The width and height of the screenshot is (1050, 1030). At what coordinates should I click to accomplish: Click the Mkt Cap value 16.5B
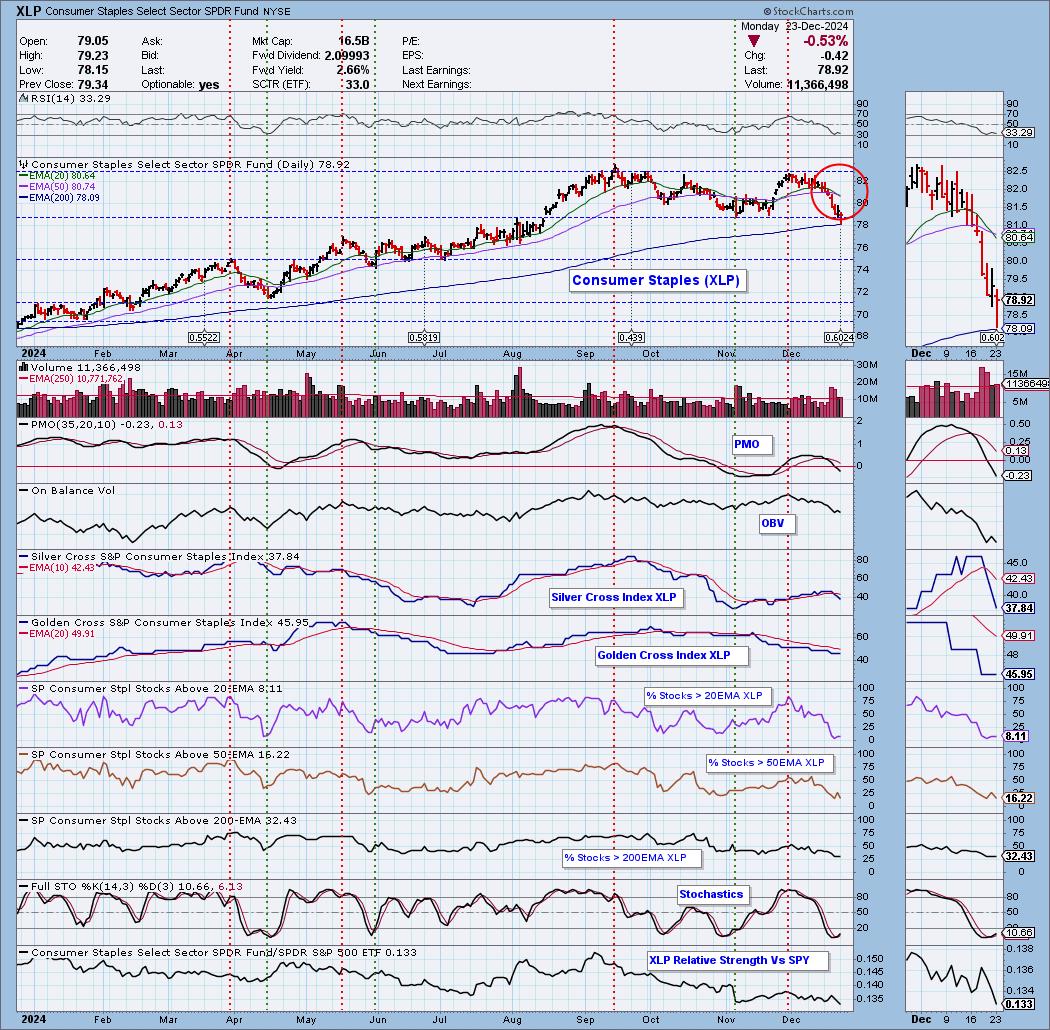point(353,42)
